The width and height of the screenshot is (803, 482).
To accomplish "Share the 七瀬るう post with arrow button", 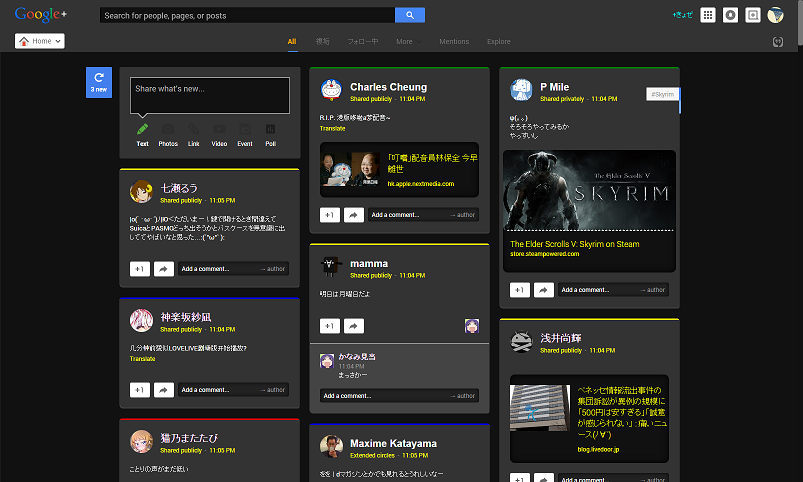I will [163, 268].
